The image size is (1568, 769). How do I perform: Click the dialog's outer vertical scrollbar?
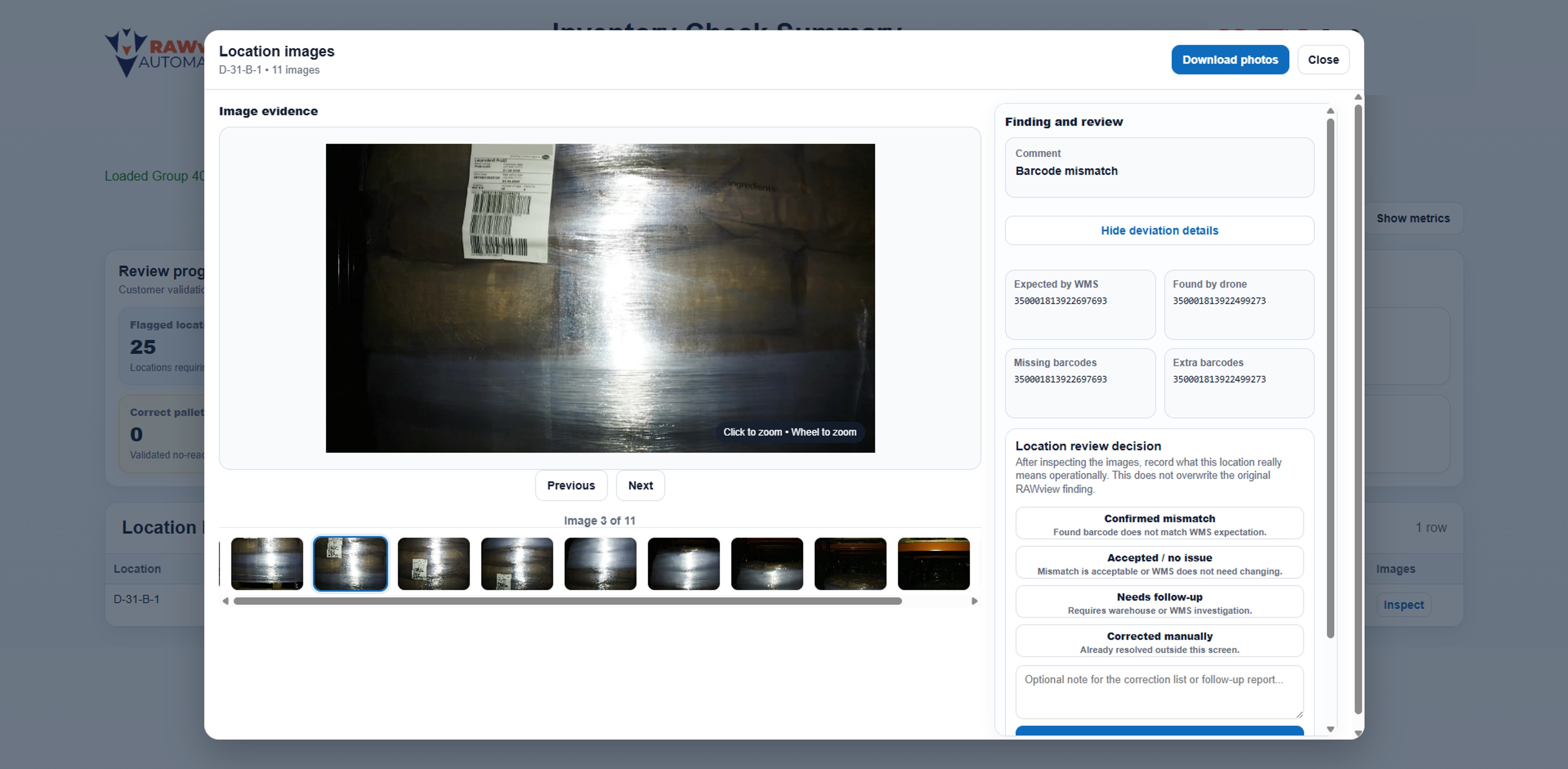click(1357, 409)
